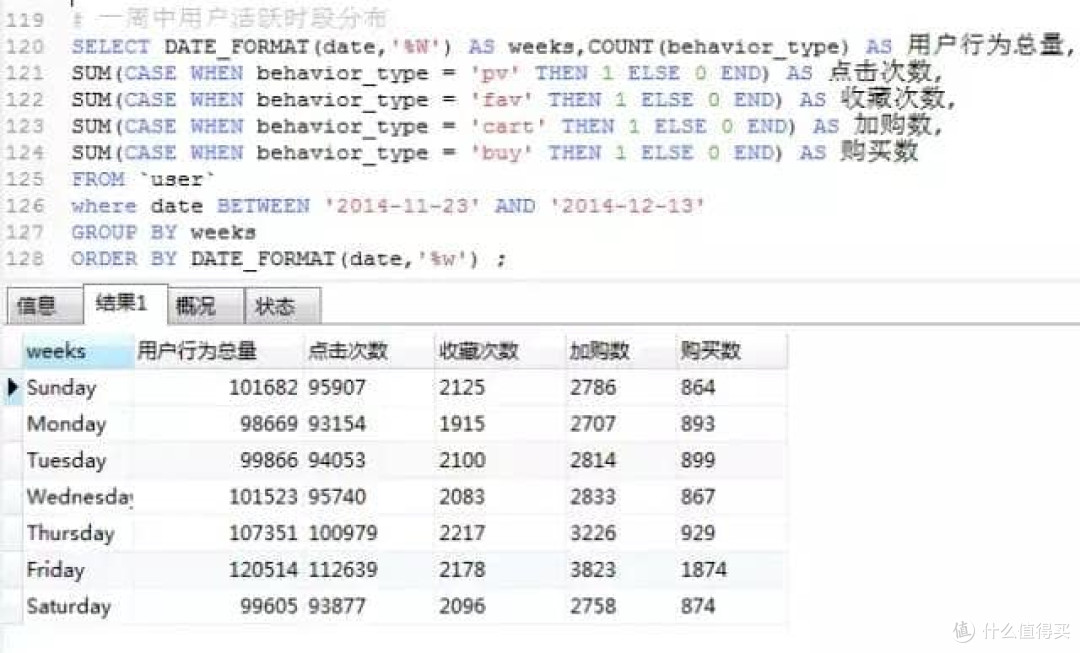Screen dimensions: 1080x653
Task: Click the date string '2014-11-23' in the query
Action: (402, 206)
